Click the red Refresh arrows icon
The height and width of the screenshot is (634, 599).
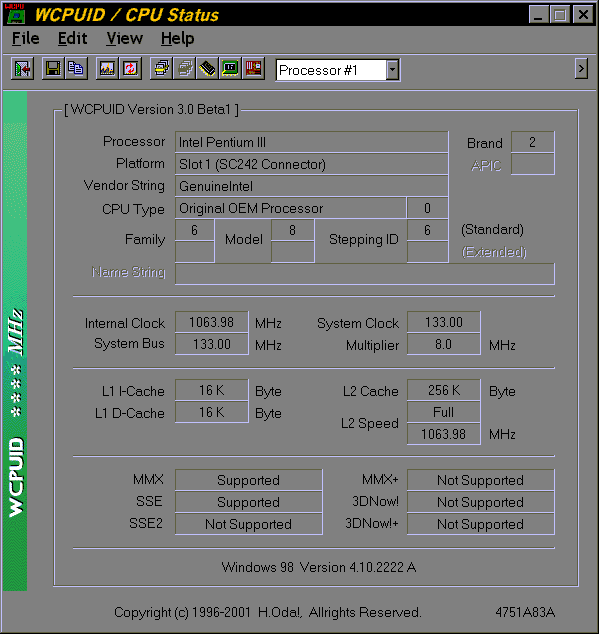point(130,68)
